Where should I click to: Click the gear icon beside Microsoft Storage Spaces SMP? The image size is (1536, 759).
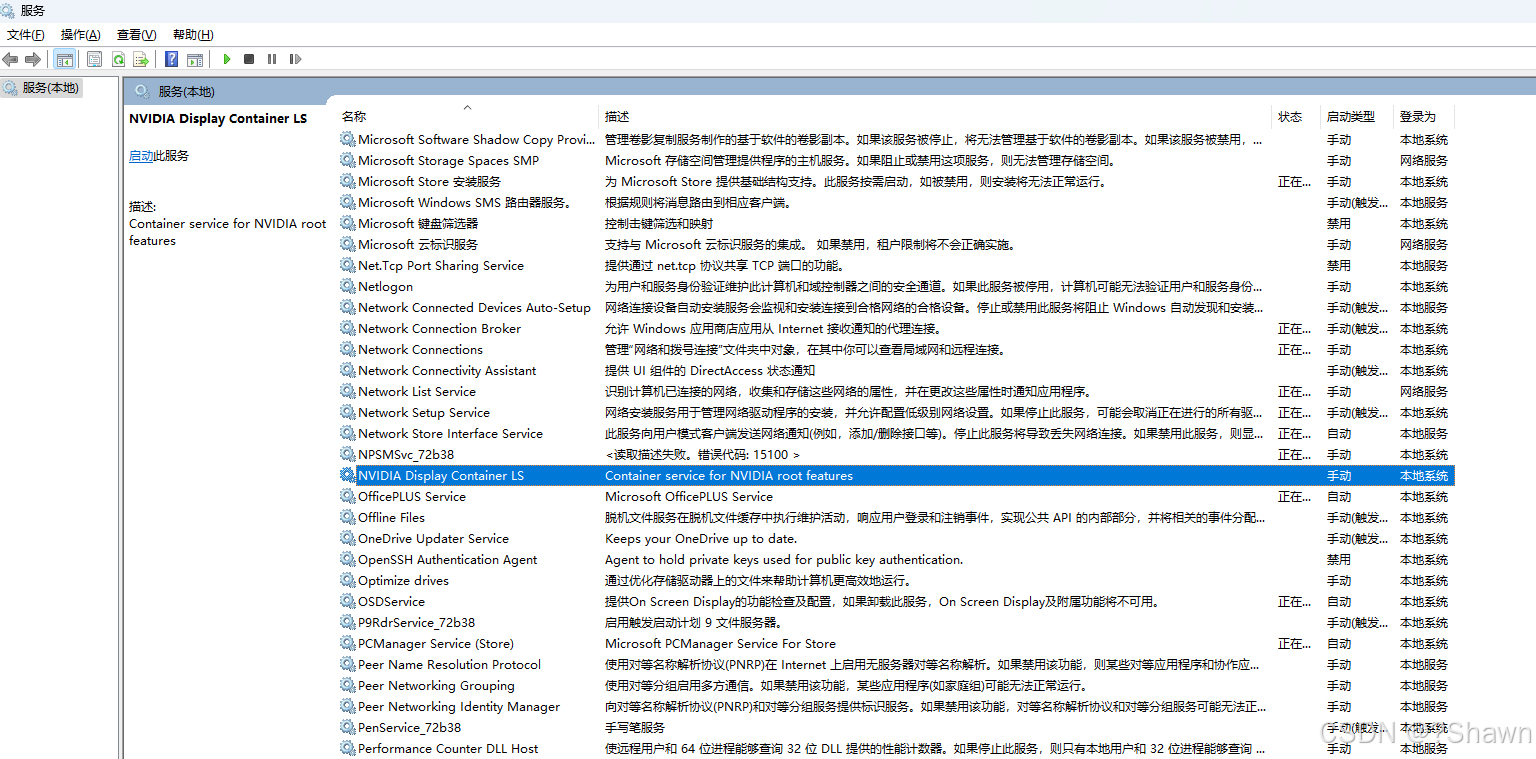(348, 160)
